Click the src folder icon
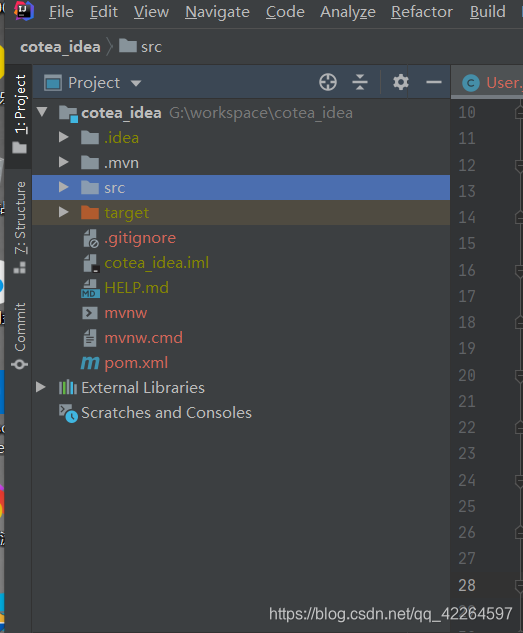This screenshot has width=523, height=633. click(90, 188)
